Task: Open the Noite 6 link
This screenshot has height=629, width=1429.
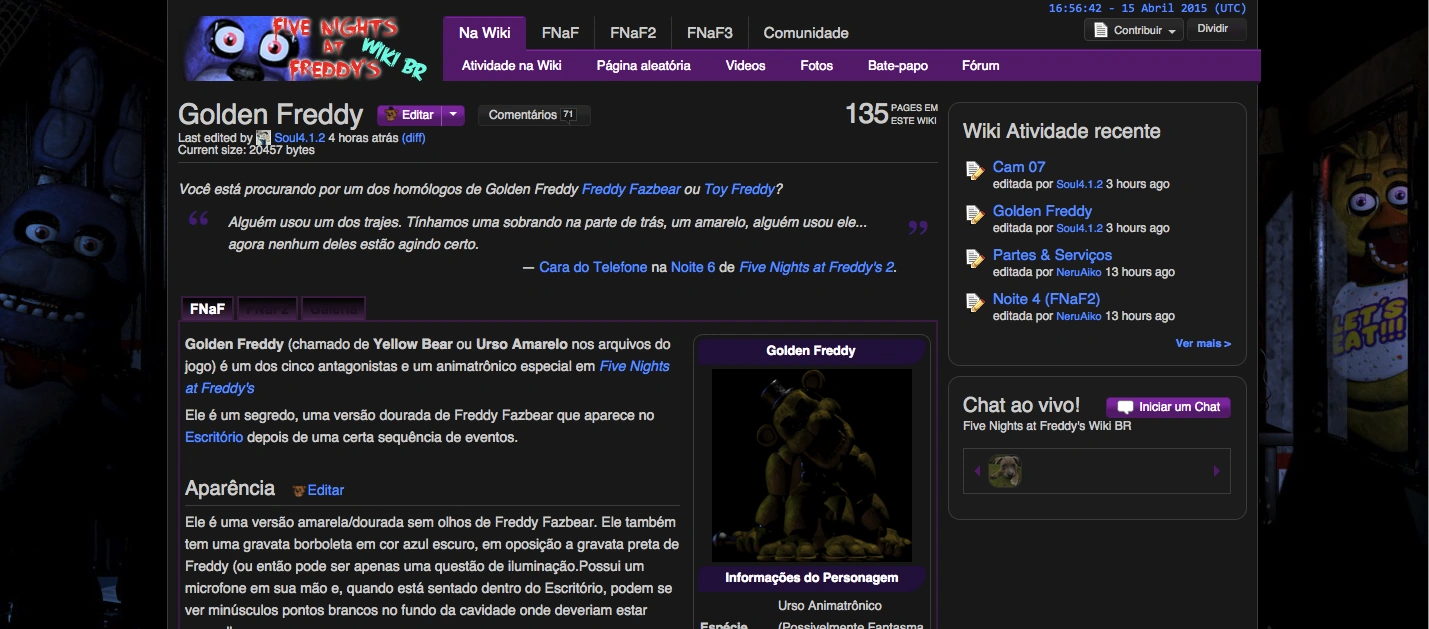Action: click(693, 267)
